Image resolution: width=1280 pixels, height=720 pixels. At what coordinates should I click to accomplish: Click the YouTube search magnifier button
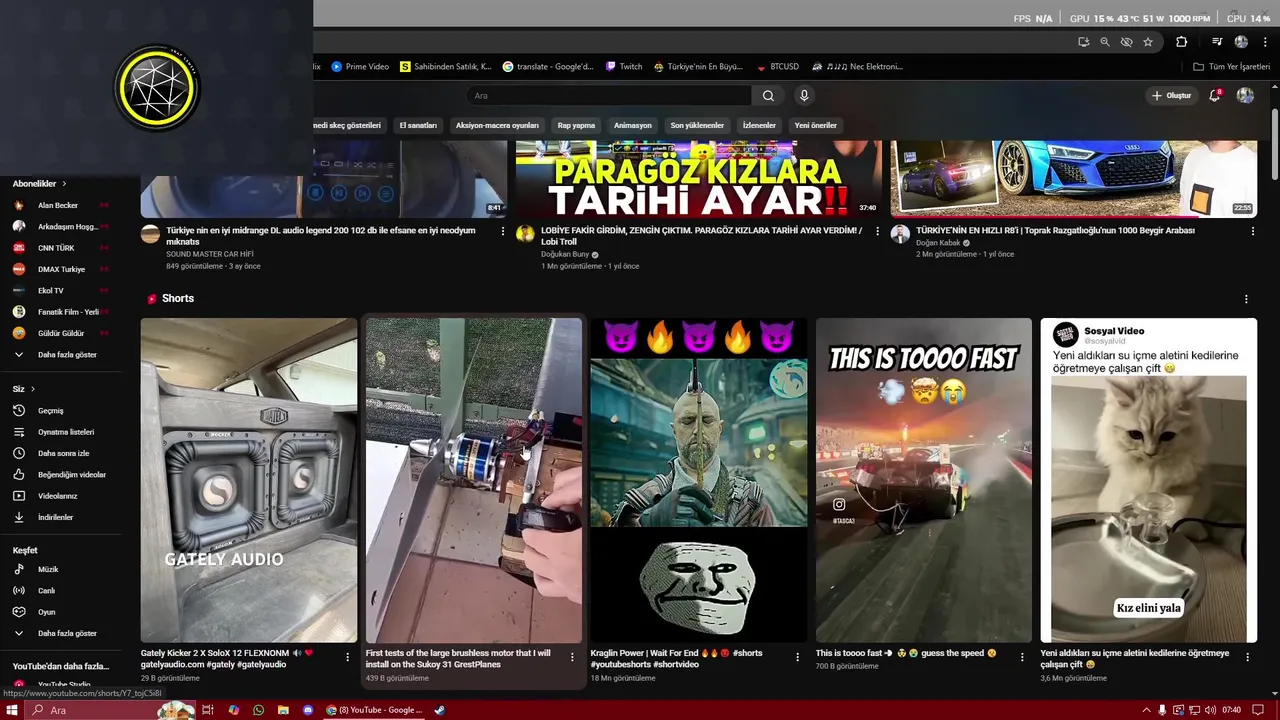[x=768, y=96]
